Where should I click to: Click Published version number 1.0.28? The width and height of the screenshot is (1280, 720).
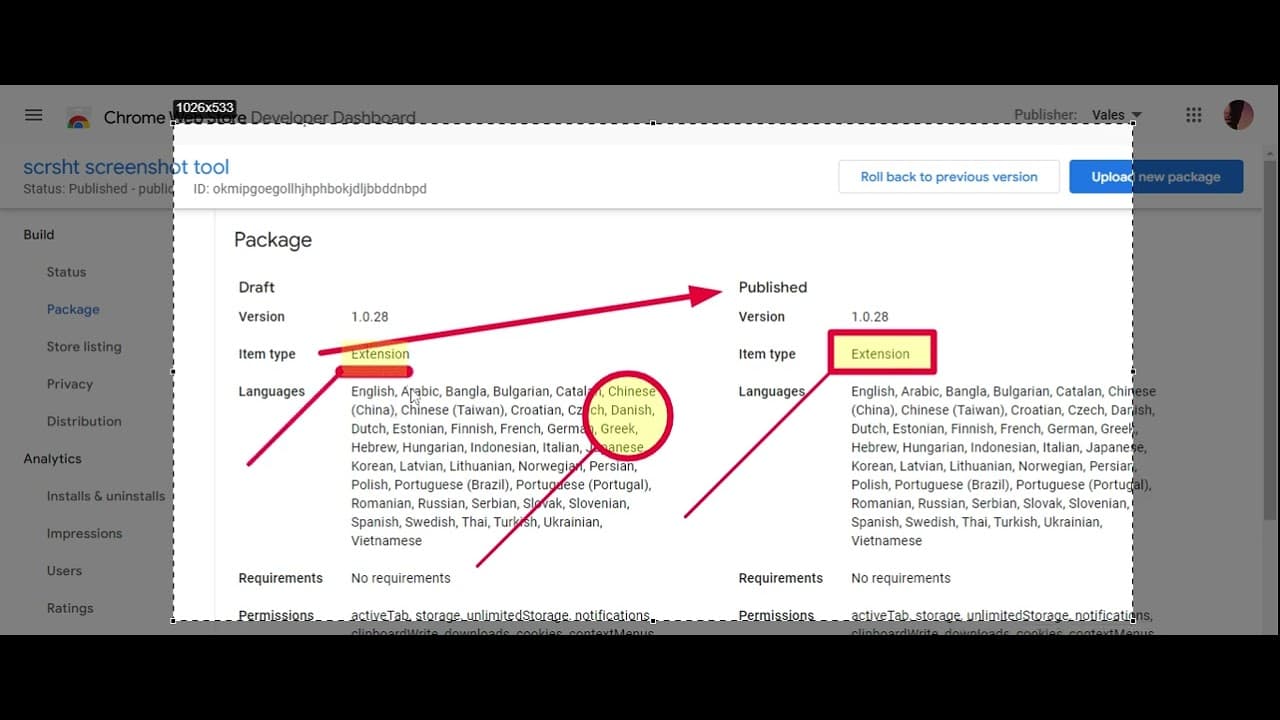pyautogui.click(x=870, y=316)
